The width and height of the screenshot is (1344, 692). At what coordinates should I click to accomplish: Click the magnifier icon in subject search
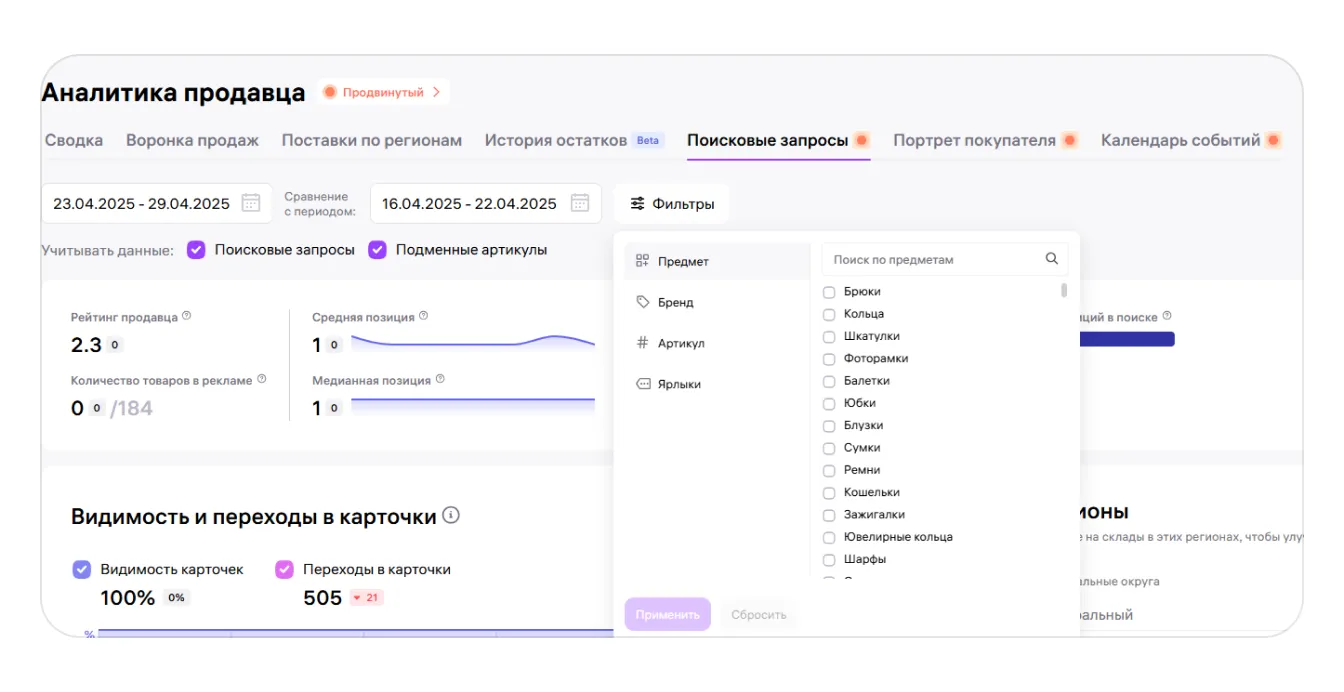coord(1052,259)
